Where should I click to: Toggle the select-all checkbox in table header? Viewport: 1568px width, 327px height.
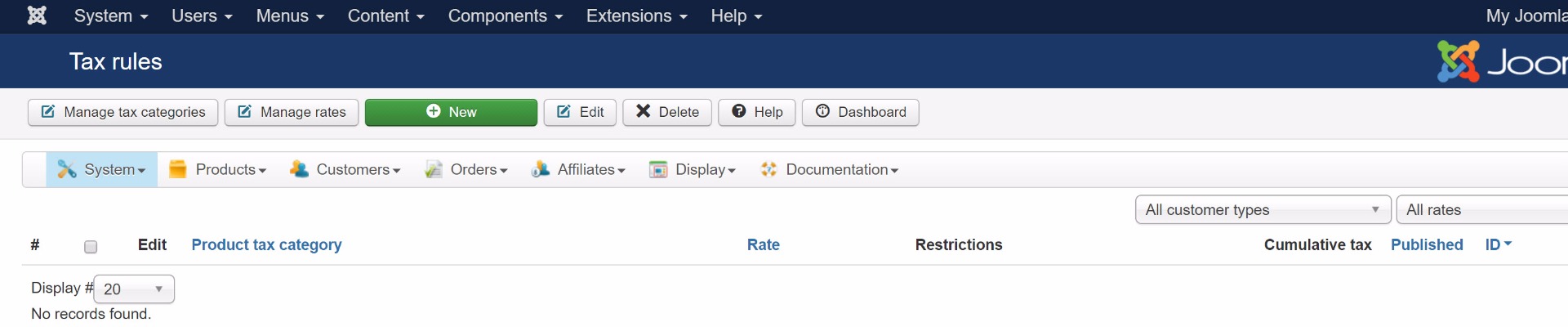pos(91,247)
